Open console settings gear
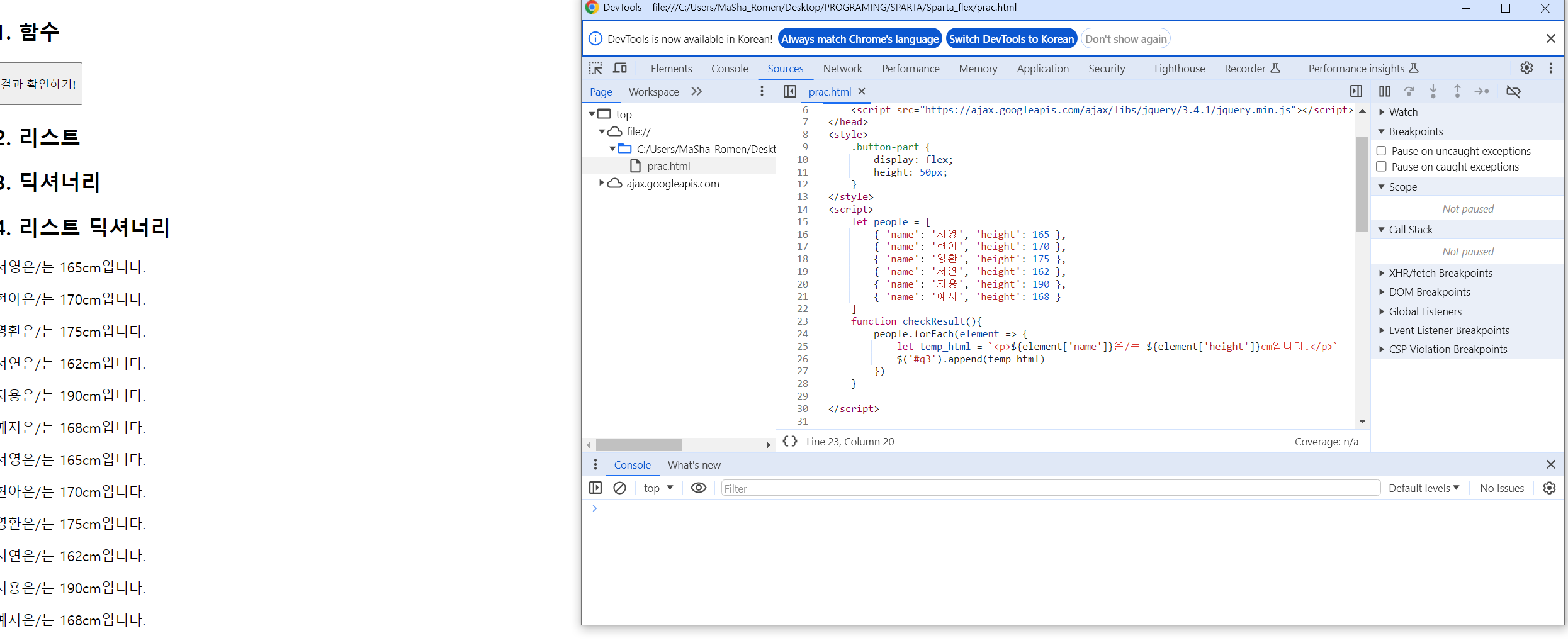 click(x=1550, y=488)
